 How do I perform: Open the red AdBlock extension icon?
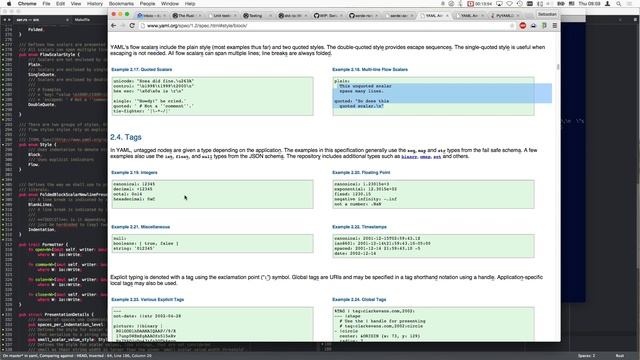[523, 26]
